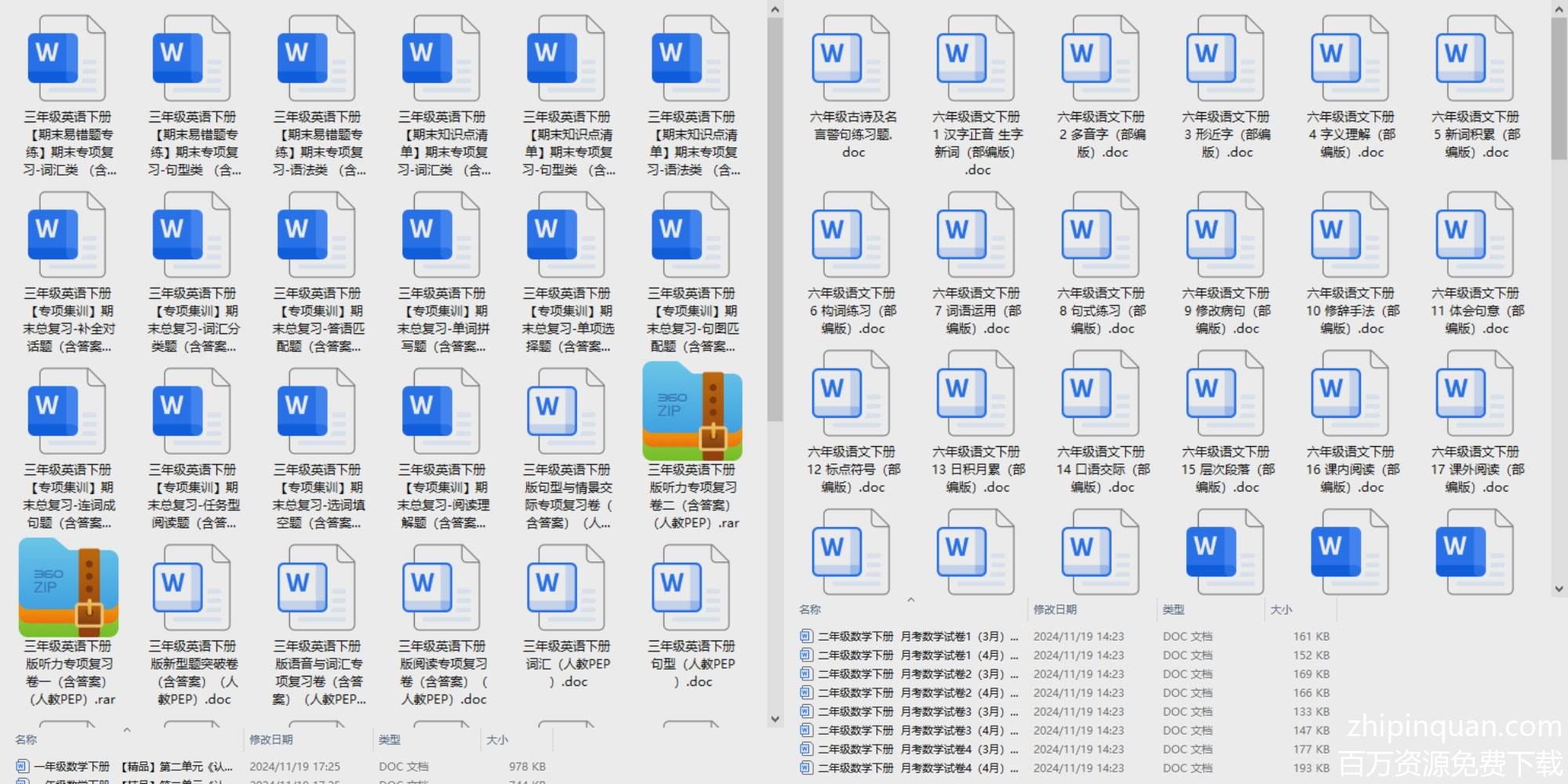Sort right pane by 修改日期 column header
Screen dimensions: 1568x784
coord(1054,609)
